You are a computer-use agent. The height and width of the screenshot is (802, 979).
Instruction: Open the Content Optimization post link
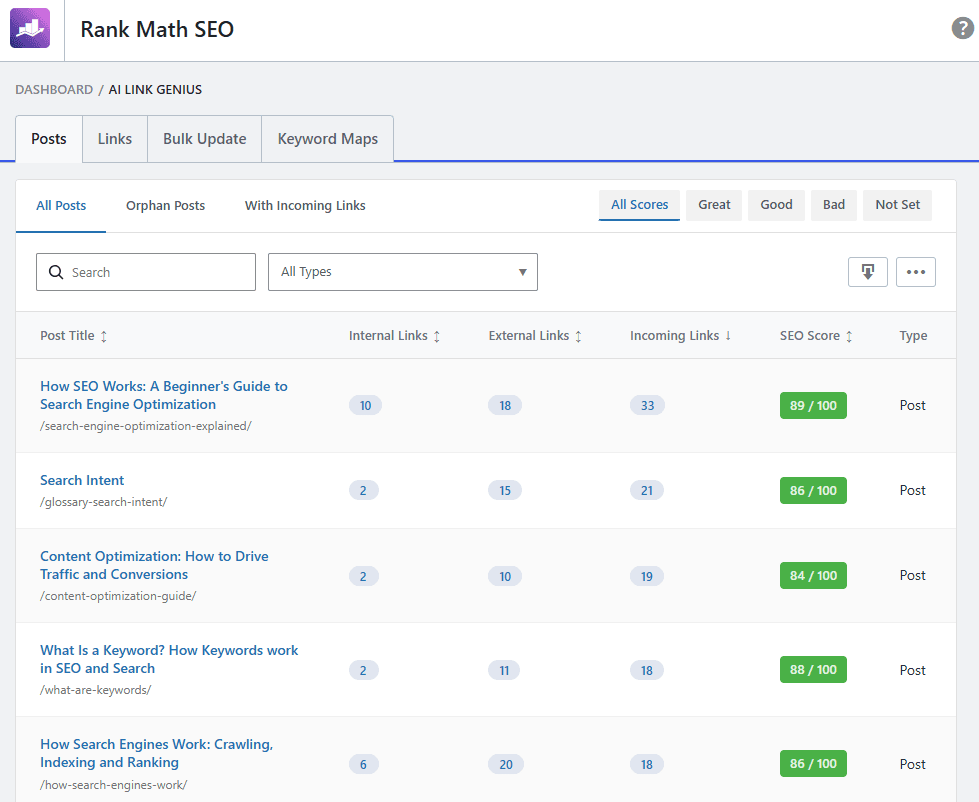click(x=154, y=565)
